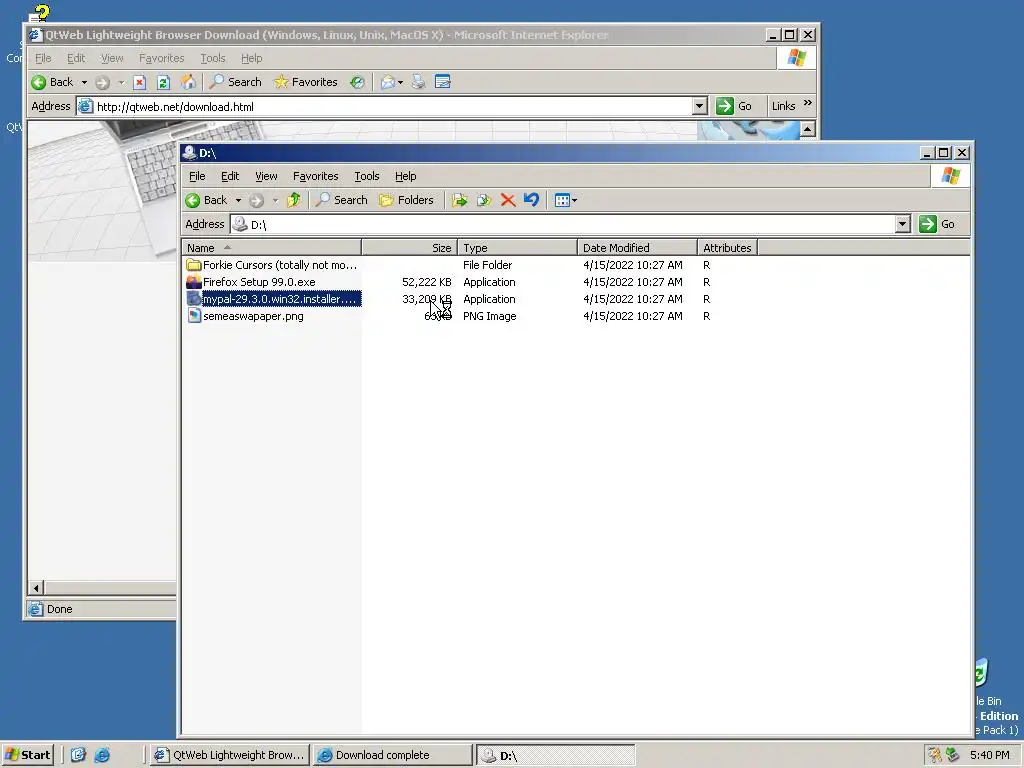Sort files by Name column header
The width and height of the screenshot is (1024, 768).
click(272, 248)
